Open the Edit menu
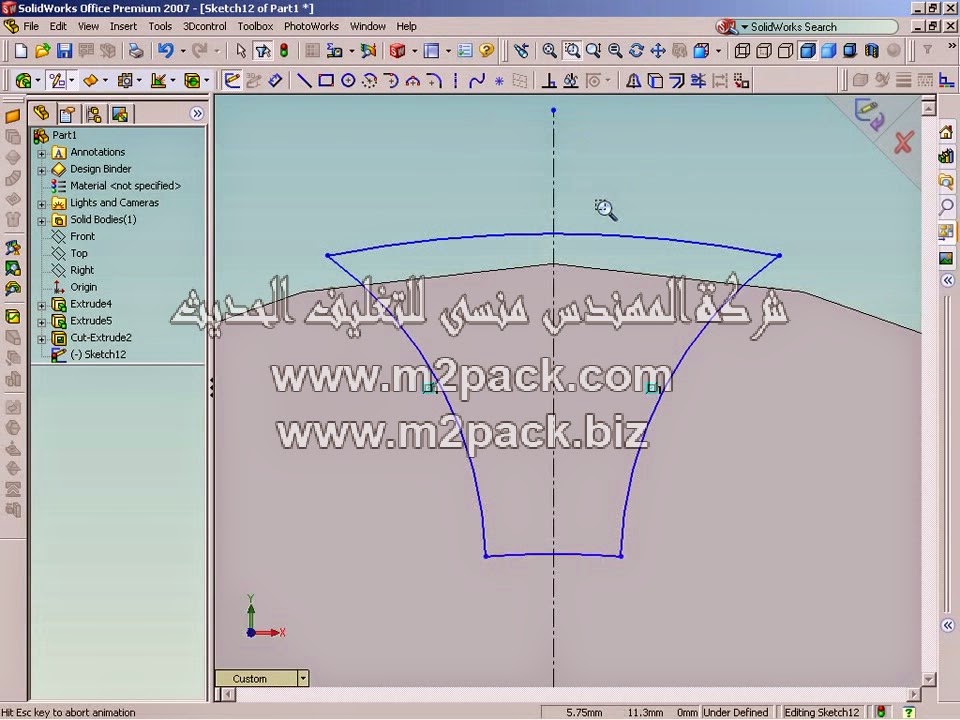 pyautogui.click(x=58, y=26)
